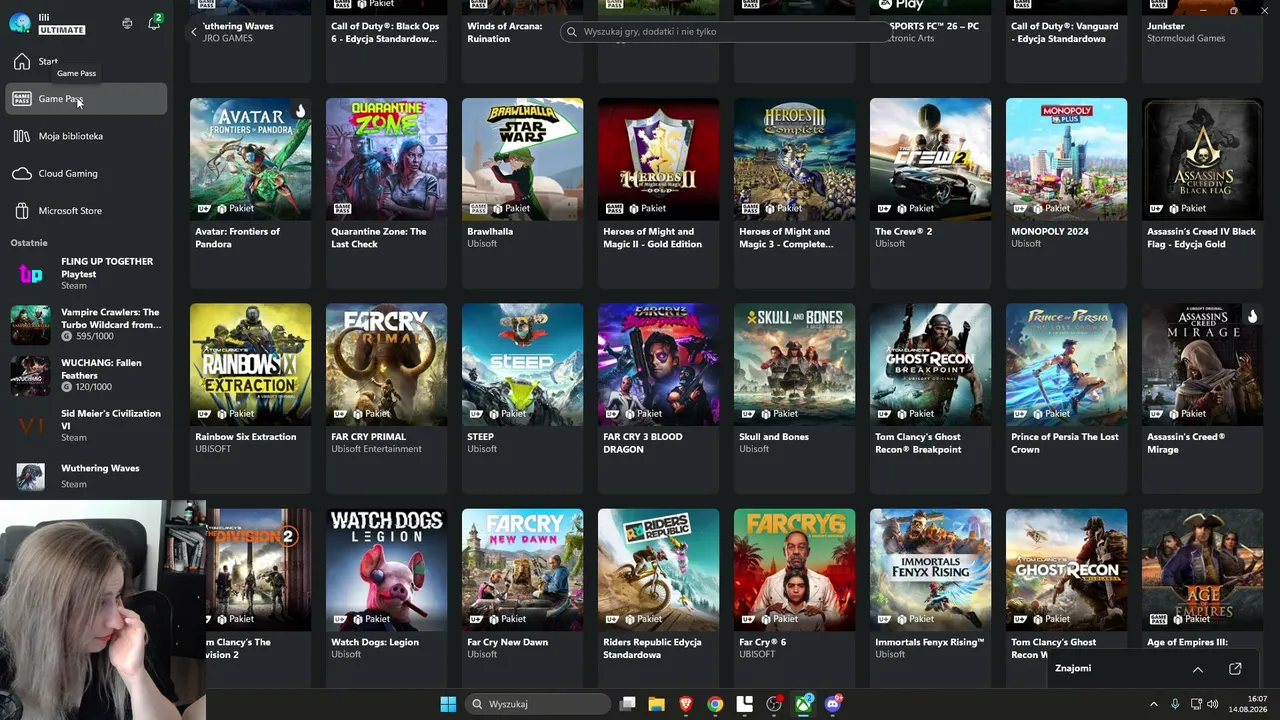Open the MONOPOLY 2024 game cover
The width and height of the screenshot is (1280, 720).
pyautogui.click(x=1066, y=159)
